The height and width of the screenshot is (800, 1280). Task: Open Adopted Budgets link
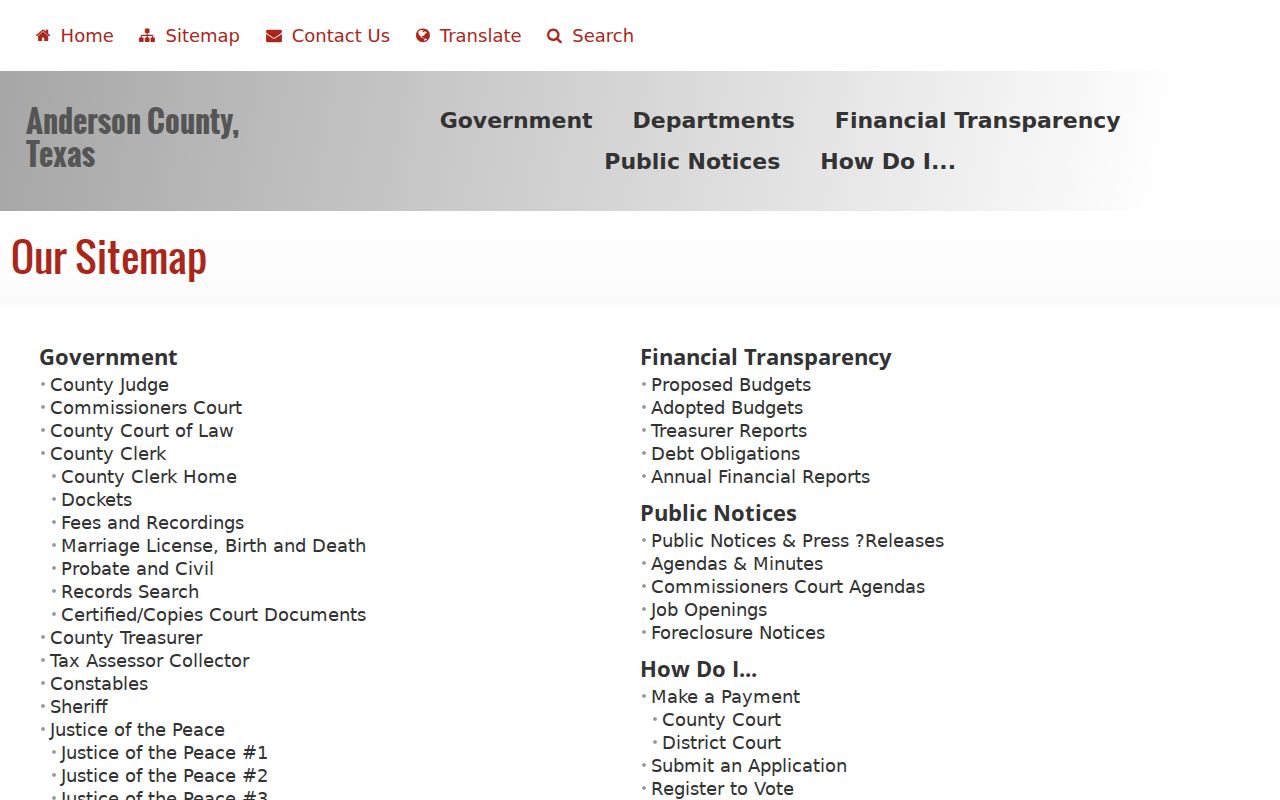click(727, 408)
